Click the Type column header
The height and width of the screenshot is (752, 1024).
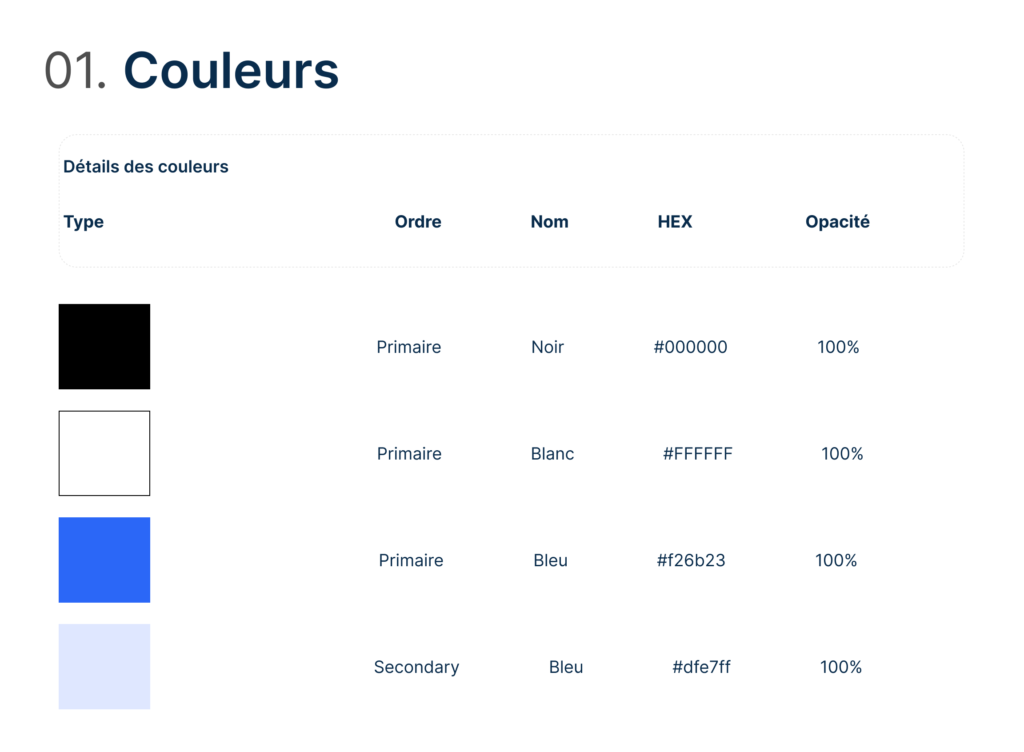(x=84, y=222)
